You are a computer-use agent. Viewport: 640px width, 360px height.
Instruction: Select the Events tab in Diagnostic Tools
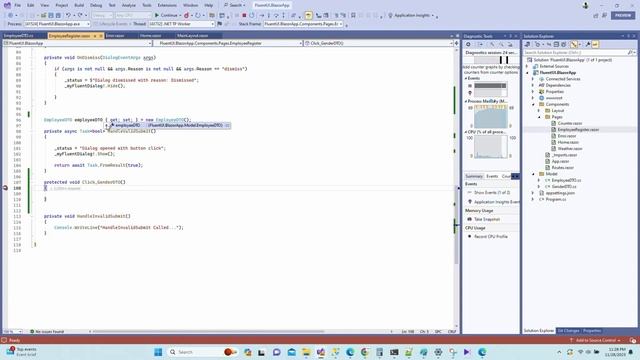click(x=492, y=176)
